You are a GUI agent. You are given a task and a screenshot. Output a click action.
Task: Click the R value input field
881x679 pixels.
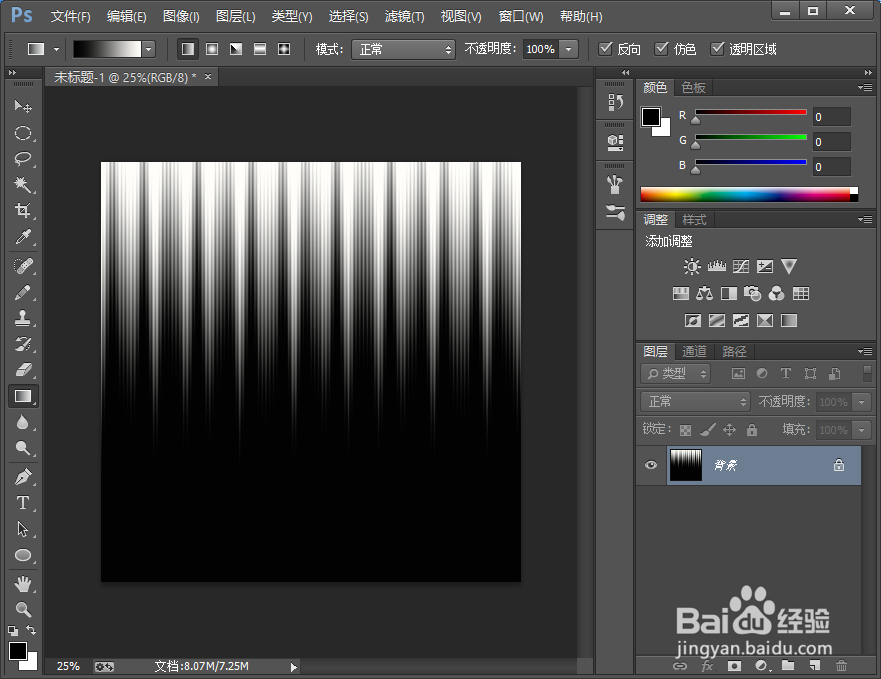(x=832, y=117)
